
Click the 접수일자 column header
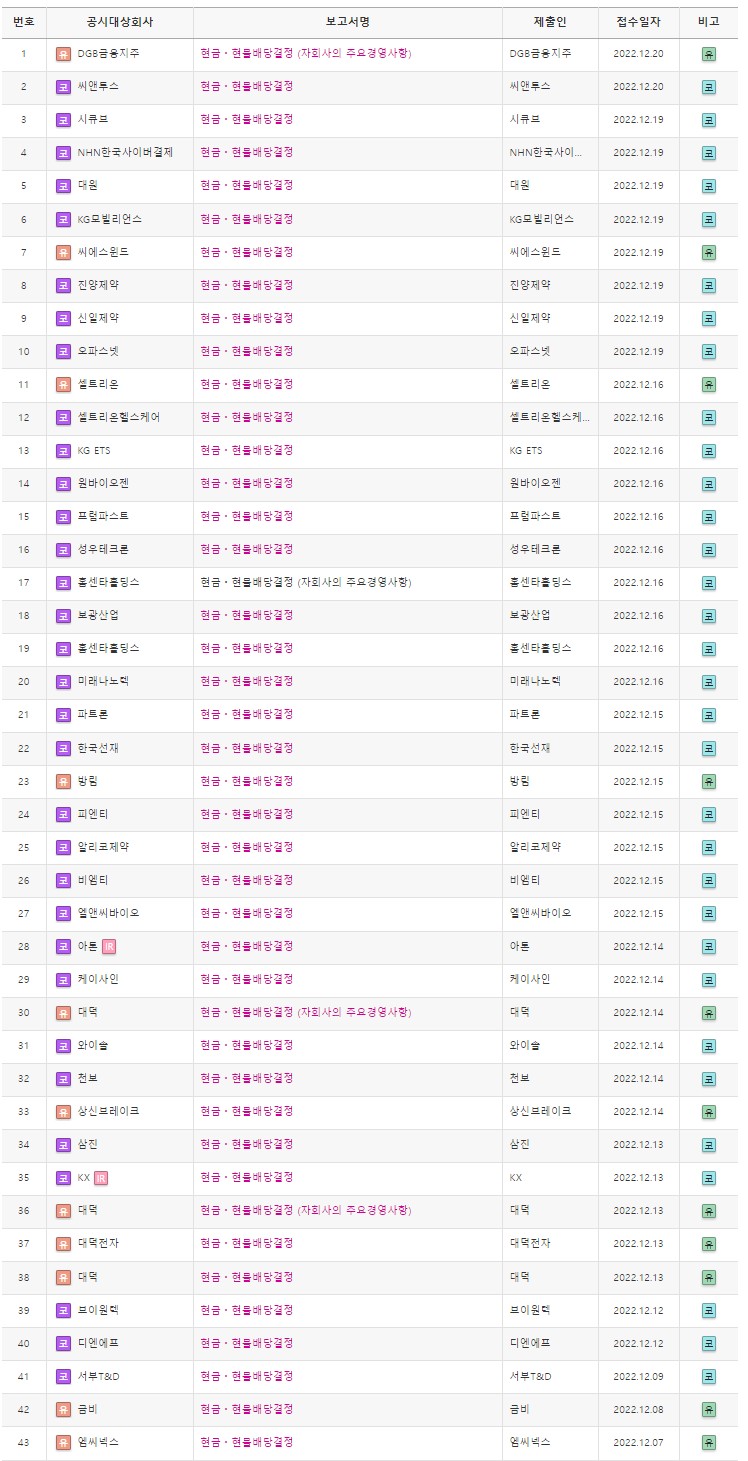pyautogui.click(x=638, y=21)
